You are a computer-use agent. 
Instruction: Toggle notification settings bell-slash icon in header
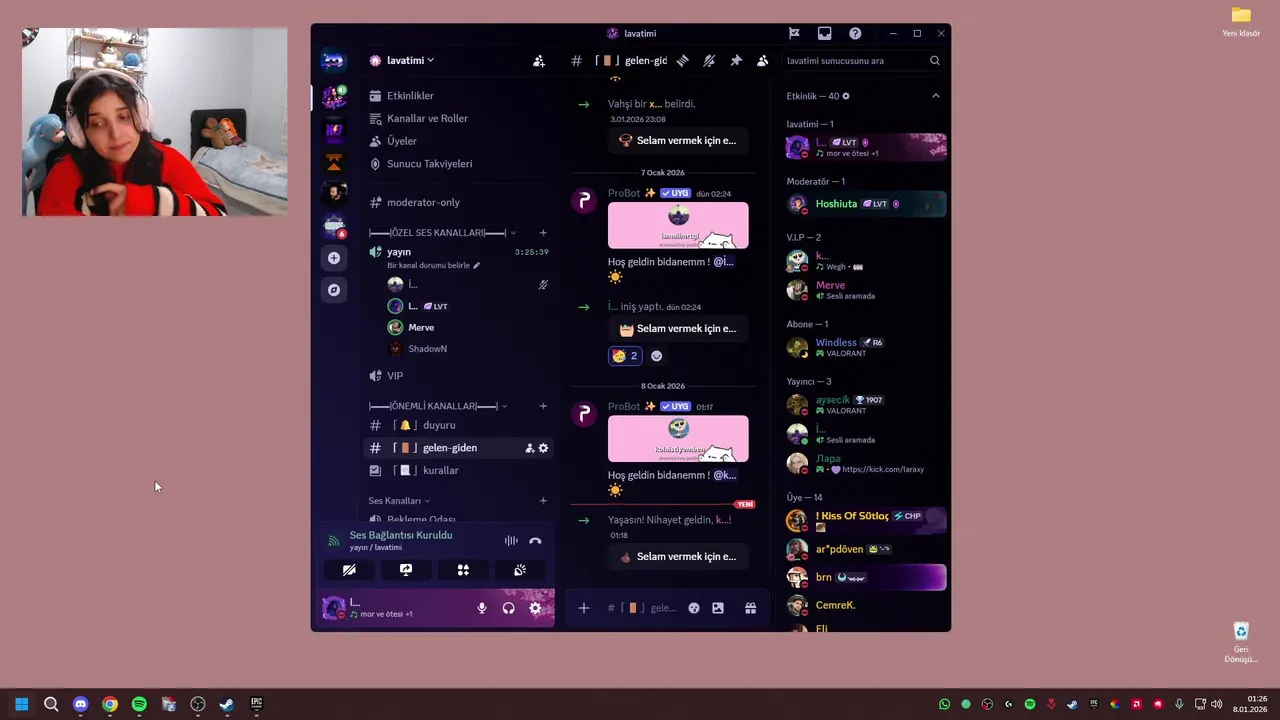pos(709,61)
